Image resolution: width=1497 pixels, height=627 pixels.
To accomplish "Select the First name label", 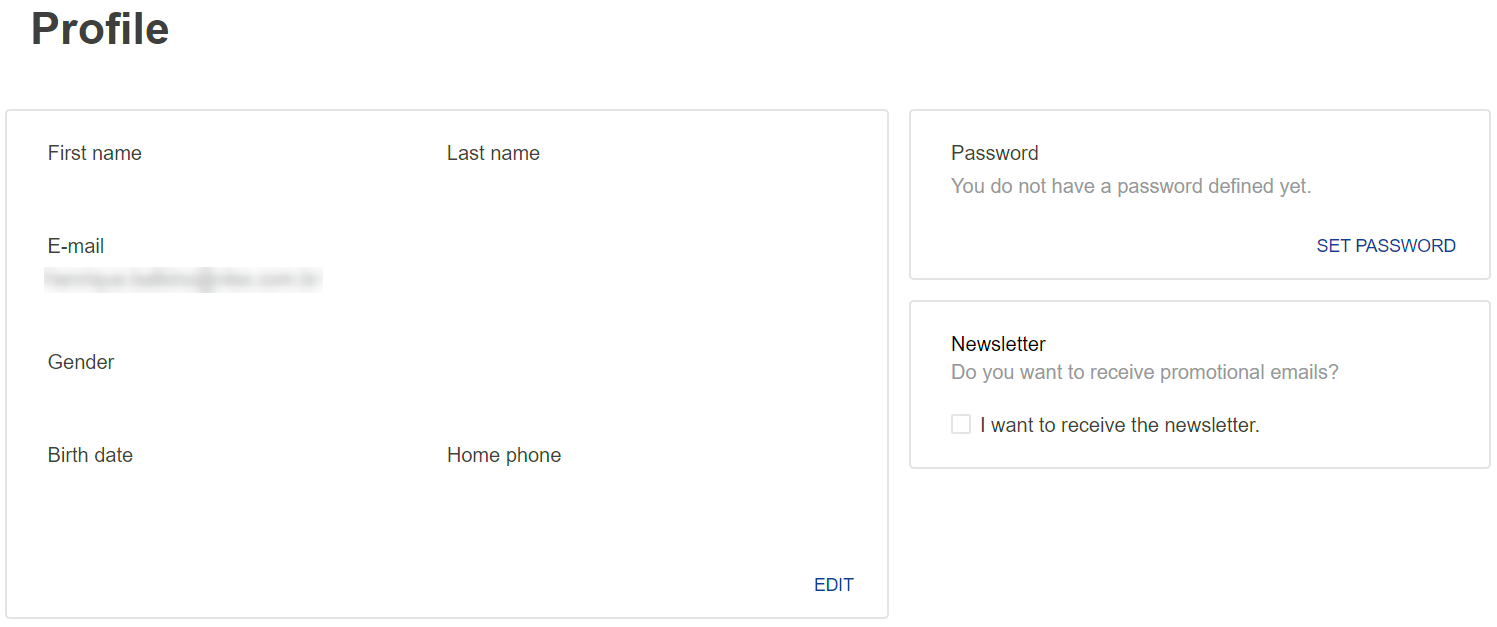I will 95,153.
